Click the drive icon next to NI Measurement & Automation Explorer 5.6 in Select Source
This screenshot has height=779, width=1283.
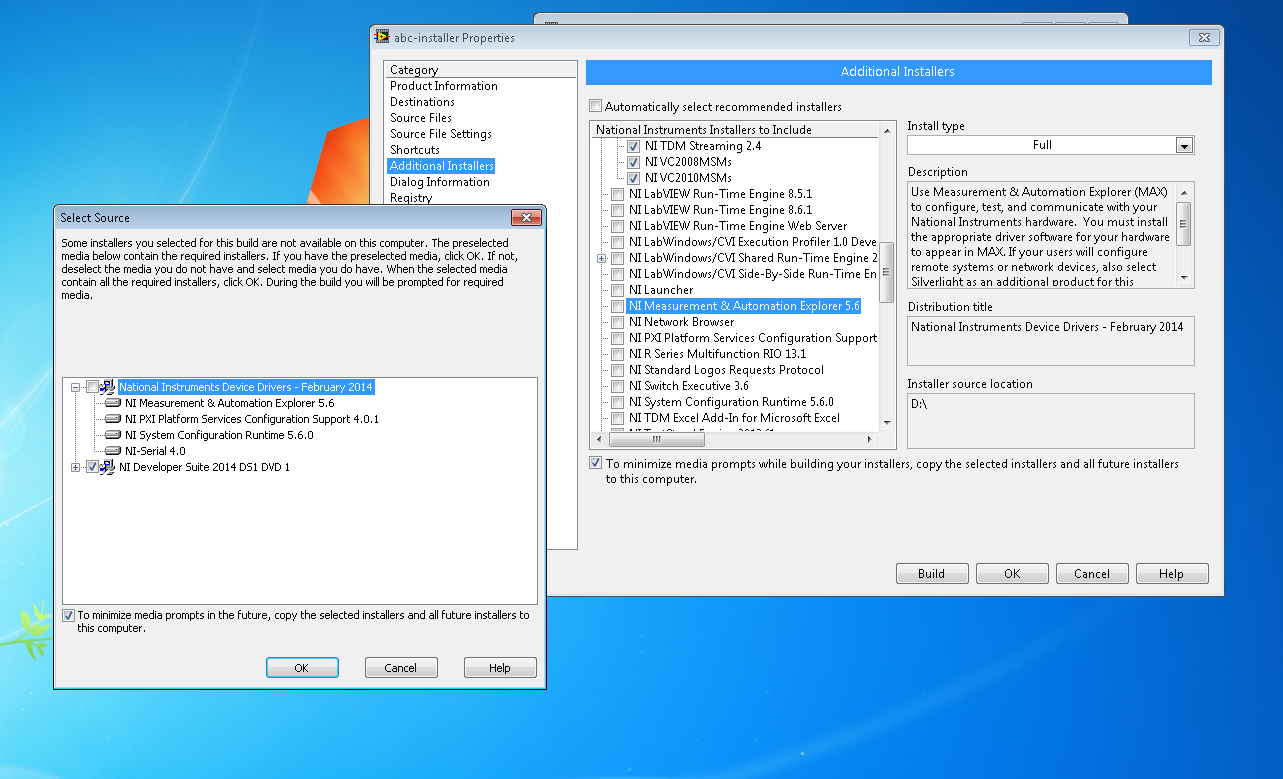(x=113, y=403)
